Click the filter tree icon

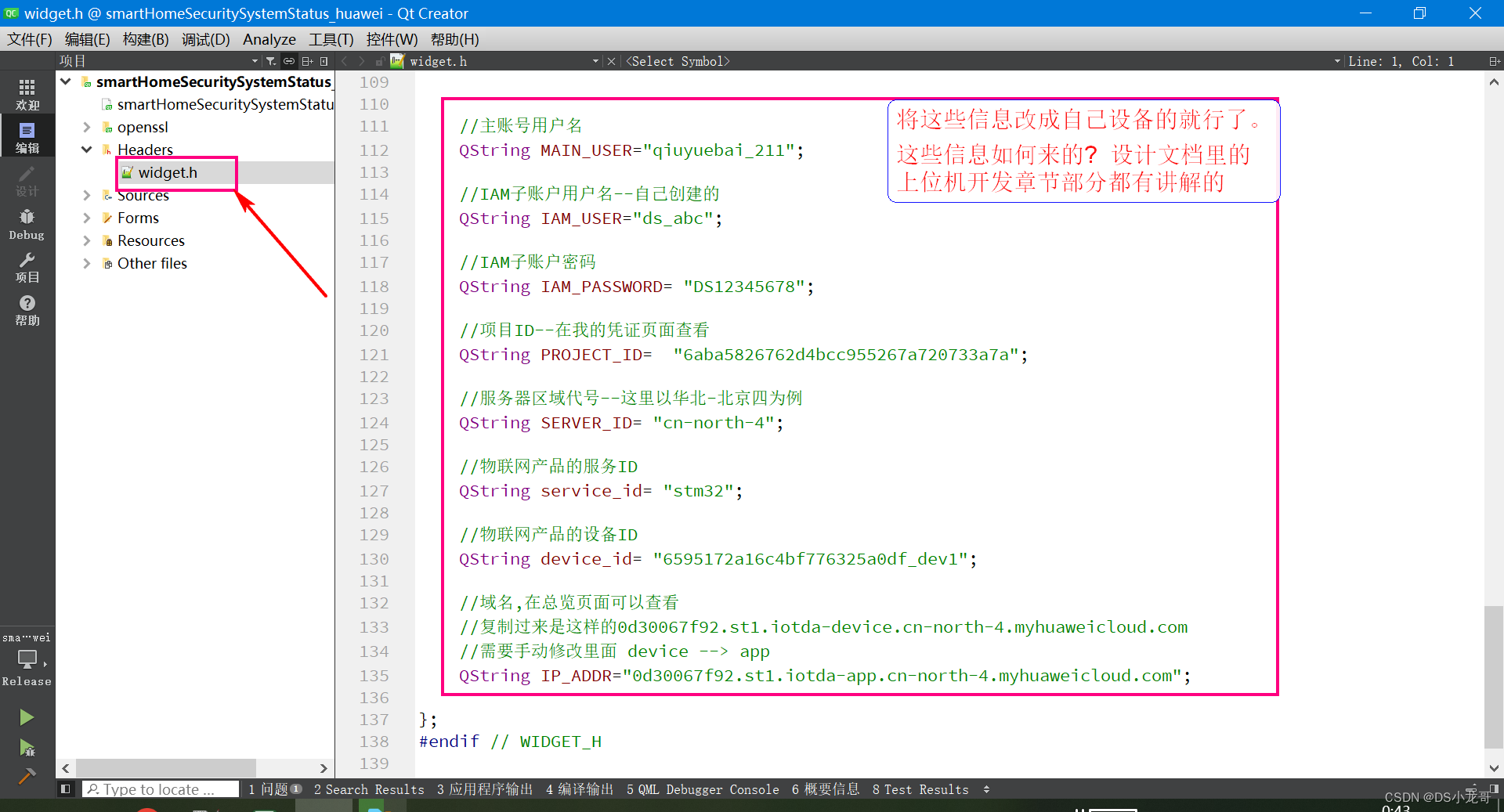271,61
